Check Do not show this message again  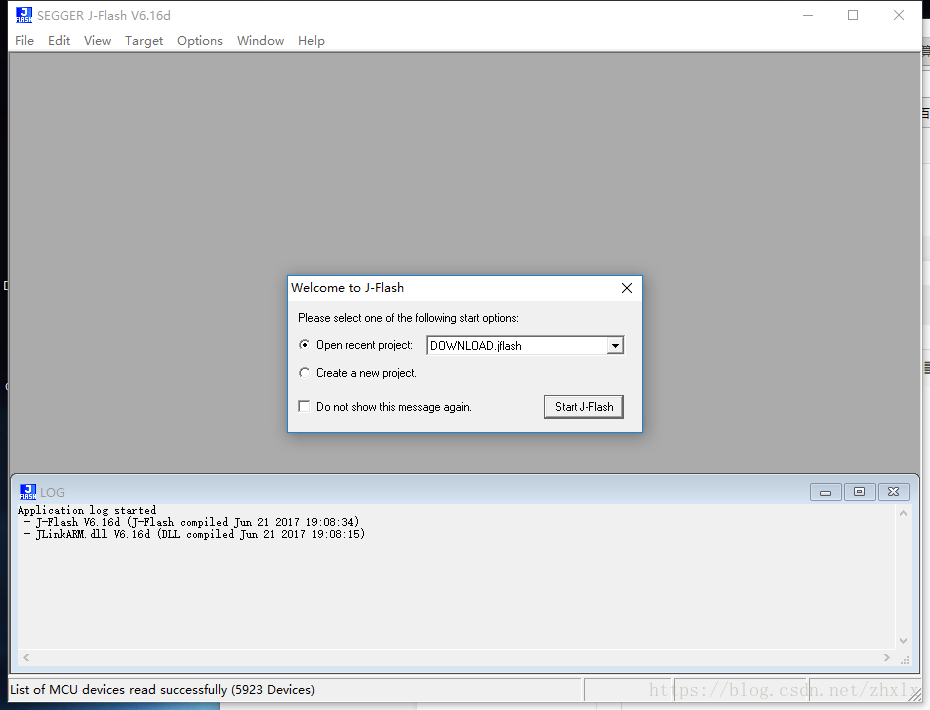304,406
